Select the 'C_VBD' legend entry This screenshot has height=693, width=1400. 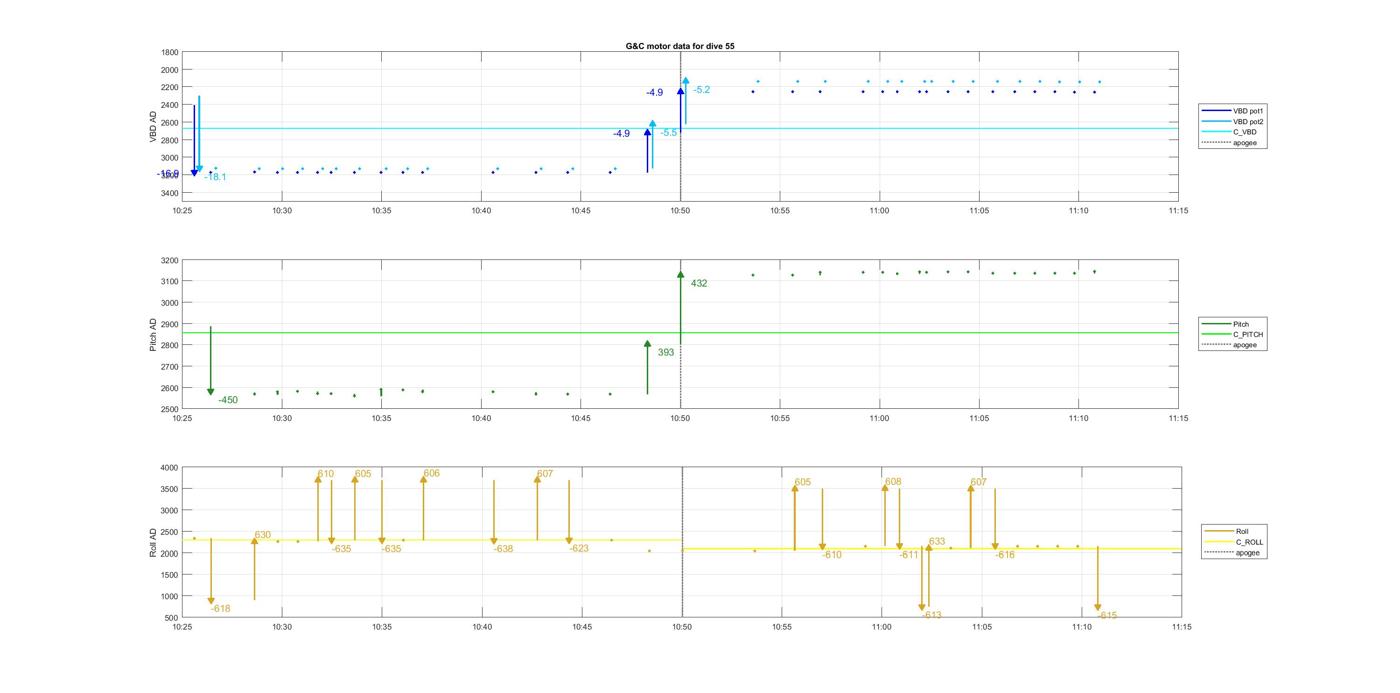pos(1229,132)
